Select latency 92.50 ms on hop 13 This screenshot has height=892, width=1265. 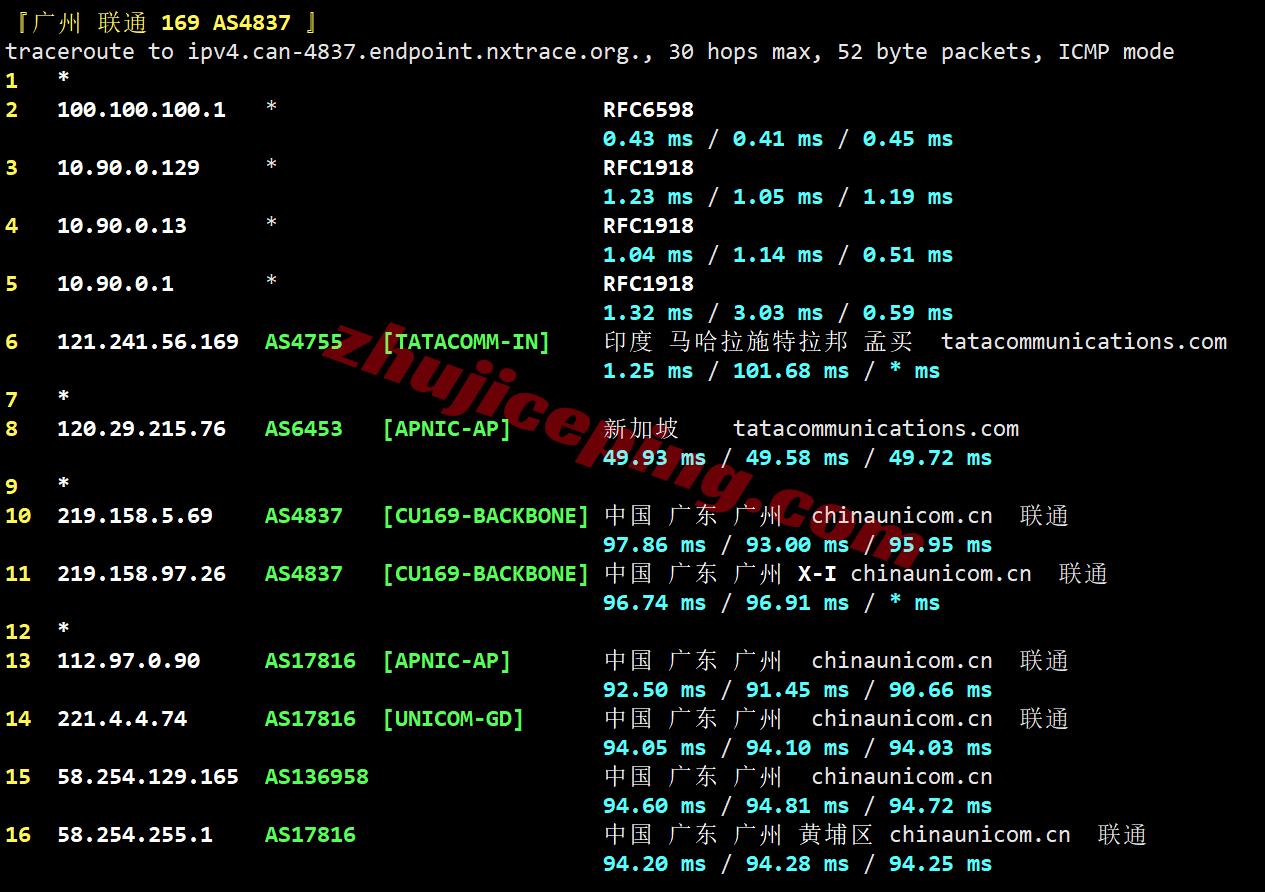(654, 690)
